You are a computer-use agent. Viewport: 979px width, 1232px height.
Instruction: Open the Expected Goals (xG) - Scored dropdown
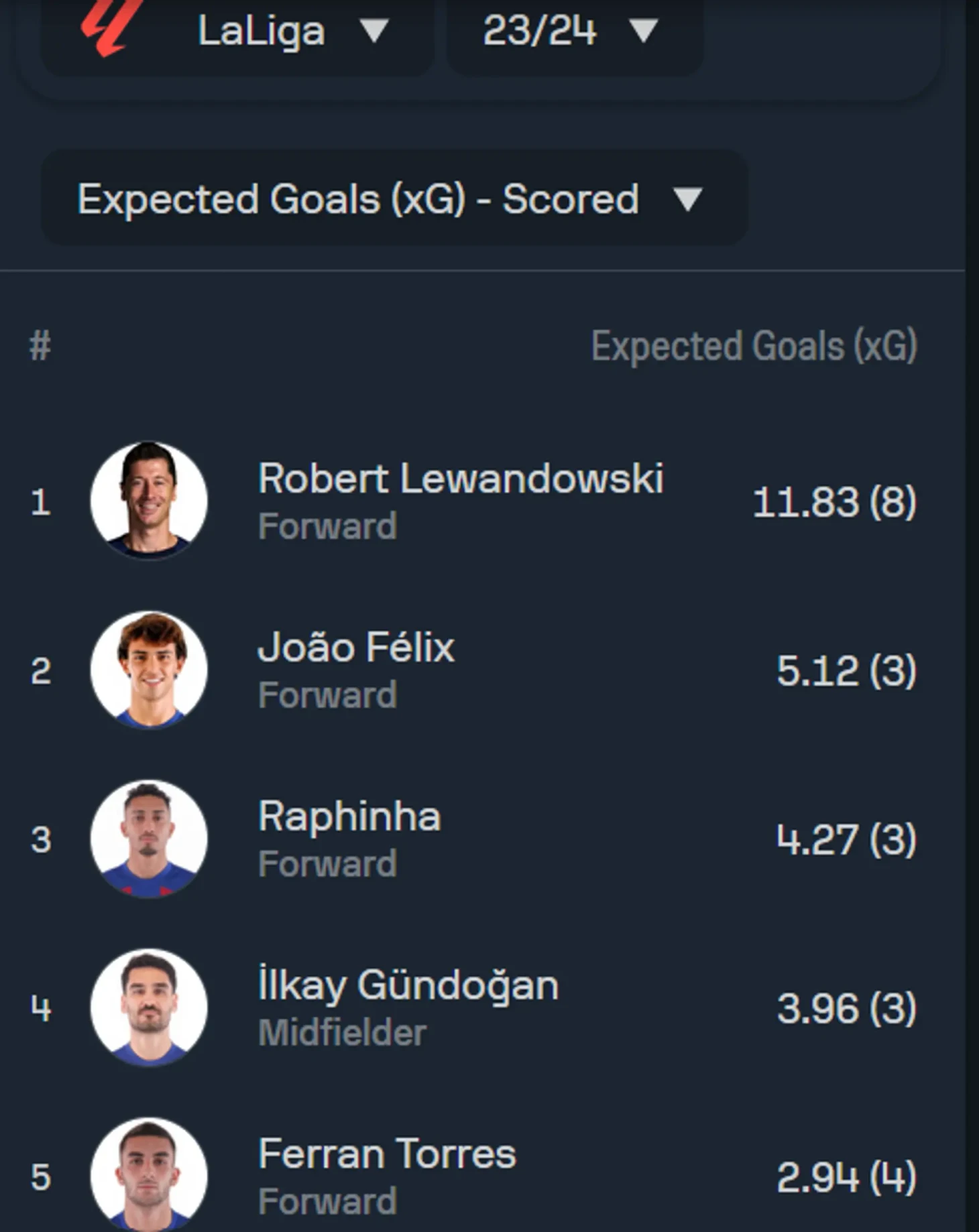point(394,199)
